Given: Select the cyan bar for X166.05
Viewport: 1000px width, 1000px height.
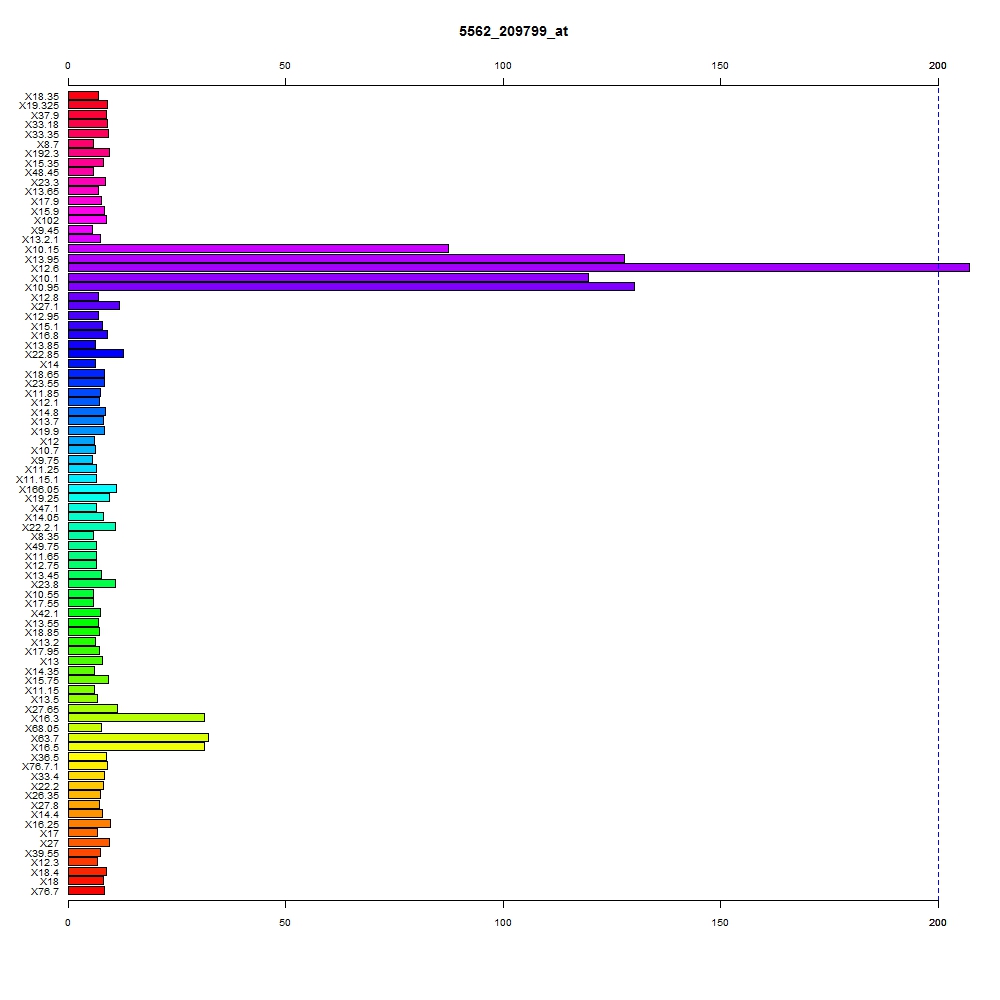Looking at the screenshot, I should [92, 489].
